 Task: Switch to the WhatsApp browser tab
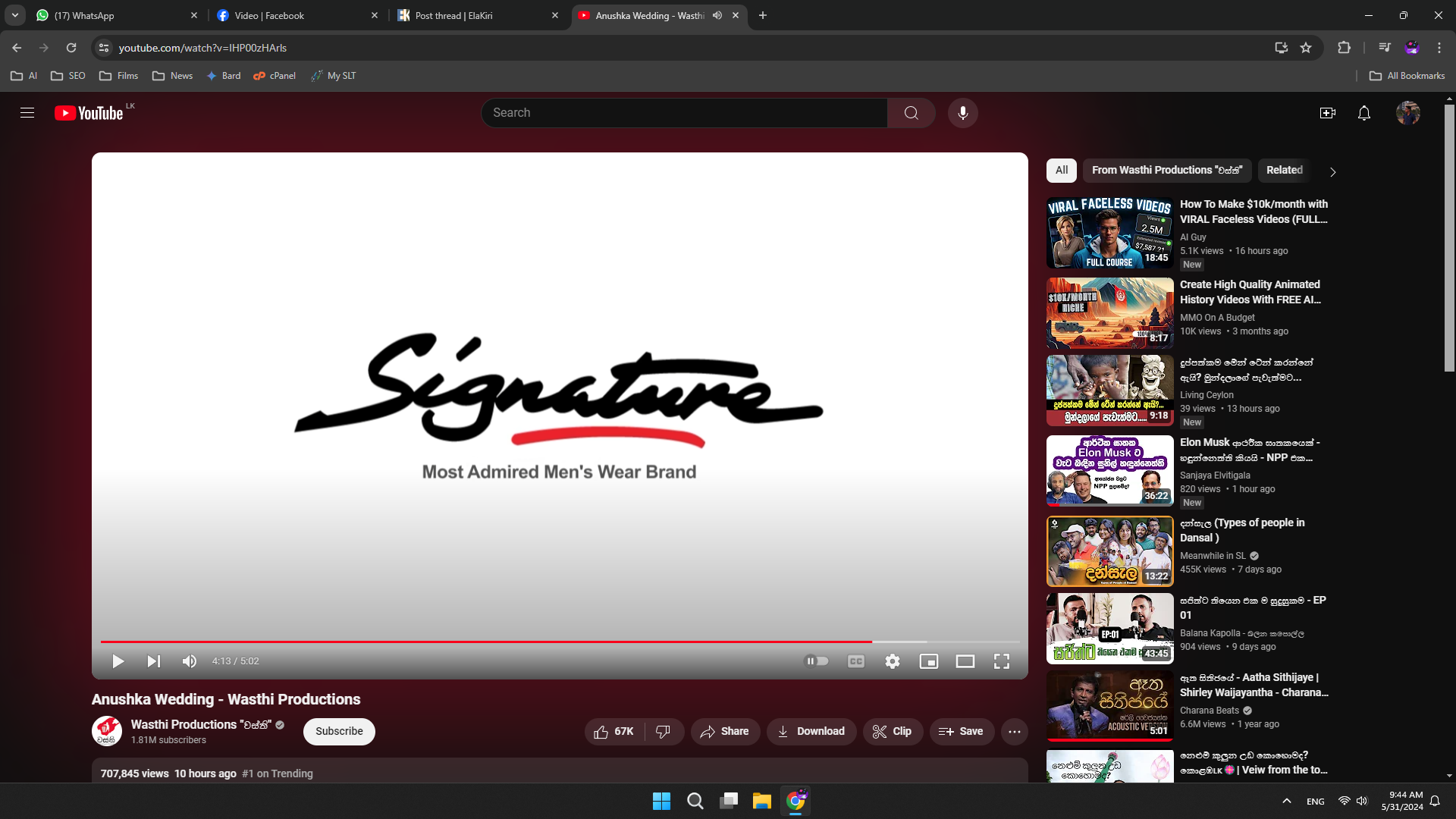[118, 15]
